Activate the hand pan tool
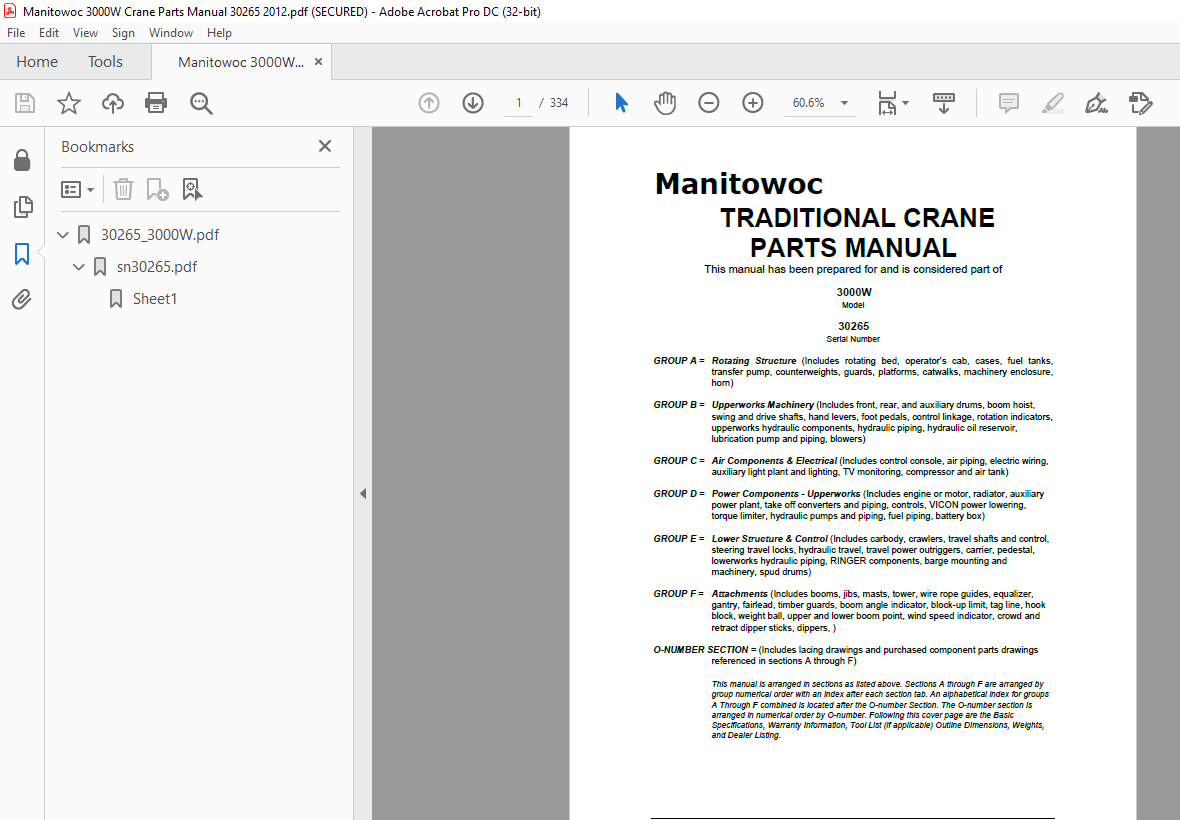Viewport: 1180px width, 820px height. pos(665,103)
